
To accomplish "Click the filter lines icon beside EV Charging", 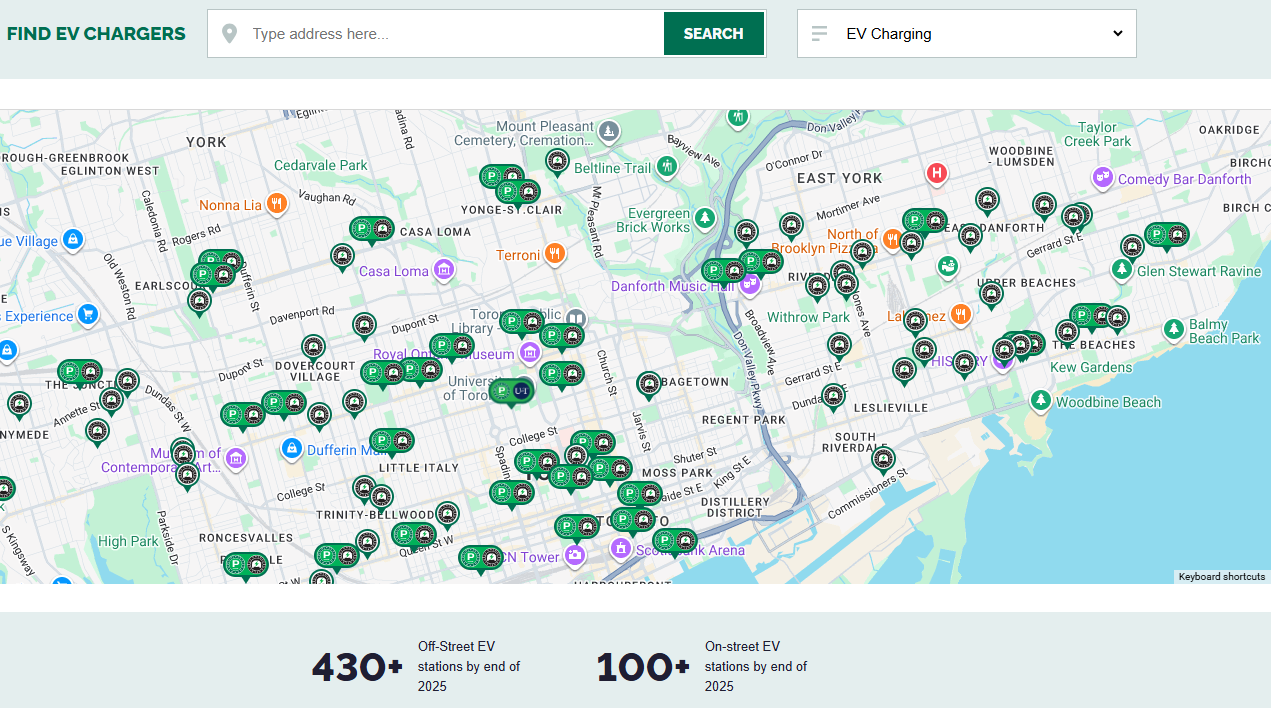I will [x=820, y=34].
